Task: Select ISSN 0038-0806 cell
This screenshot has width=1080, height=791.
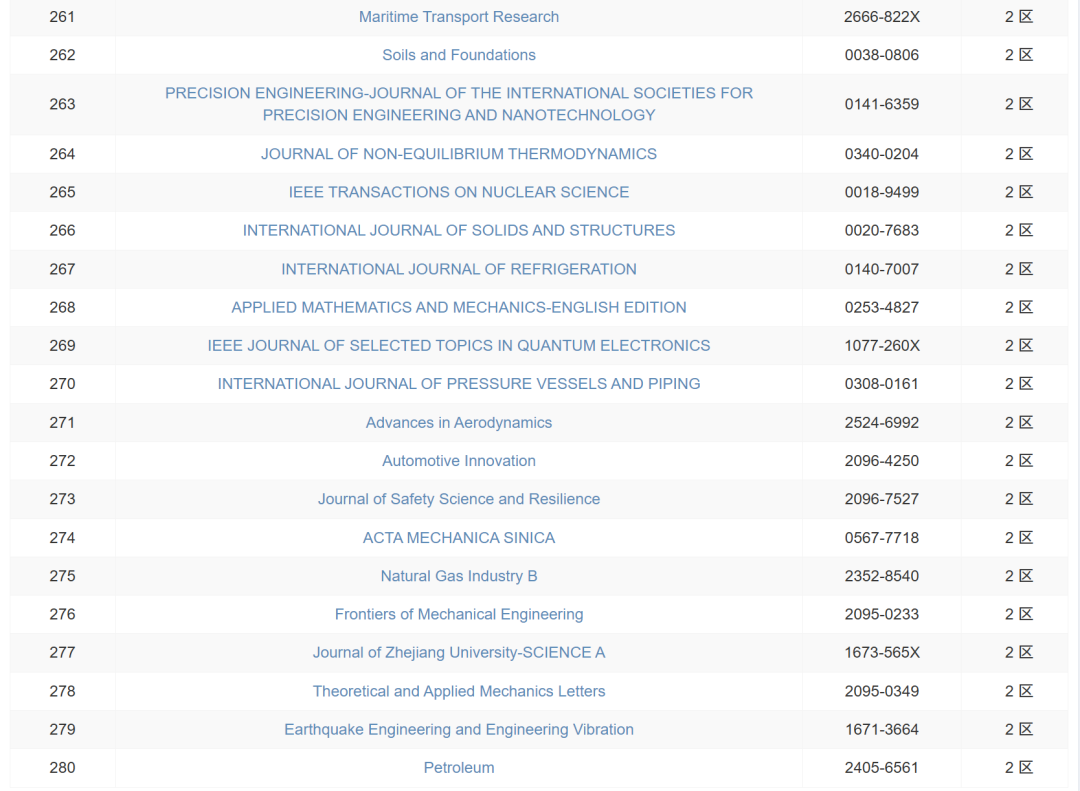Action: click(882, 55)
